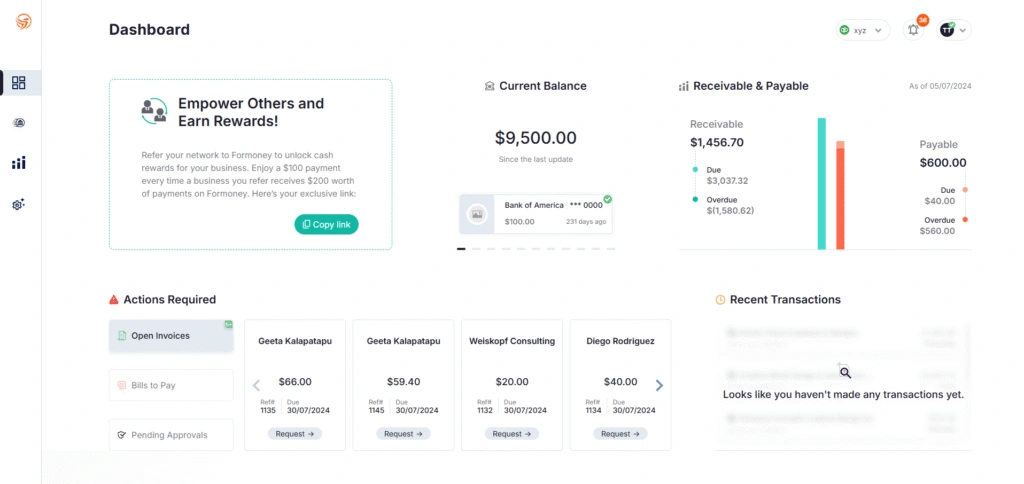Click the bank thumbnail on Bank of America card

tap(478, 214)
